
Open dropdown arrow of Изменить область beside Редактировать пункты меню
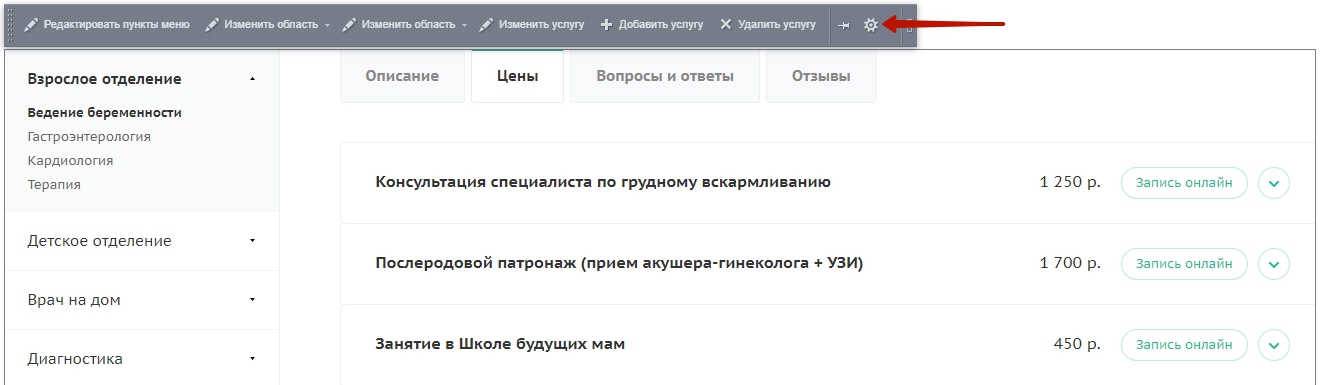pyautogui.click(x=328, y=25)
